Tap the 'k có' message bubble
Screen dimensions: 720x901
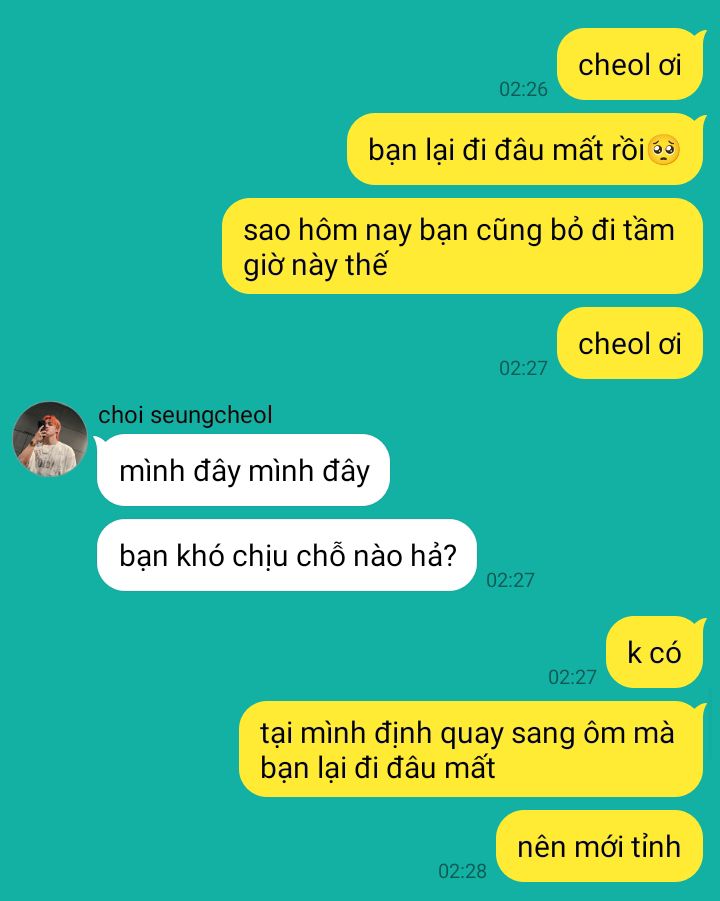click(654, 653)
